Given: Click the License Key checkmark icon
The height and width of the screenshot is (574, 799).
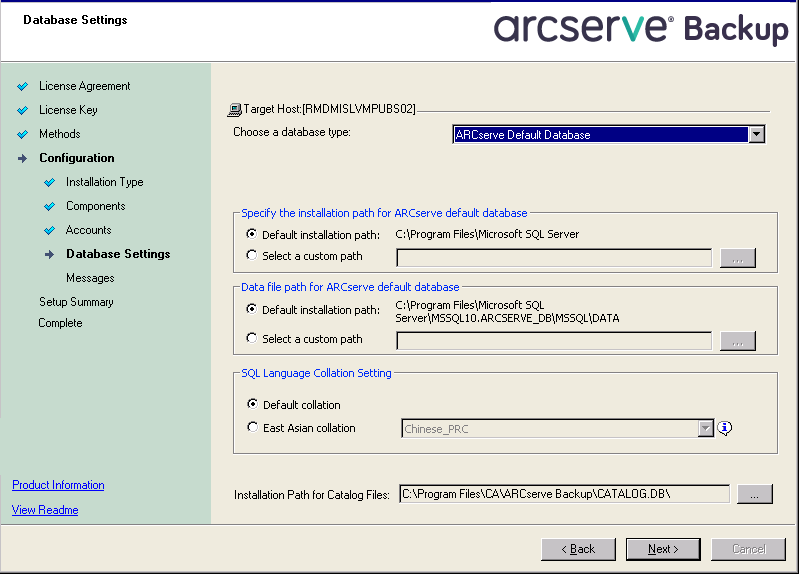Looking at the screenshot, I should pos(22,110).
